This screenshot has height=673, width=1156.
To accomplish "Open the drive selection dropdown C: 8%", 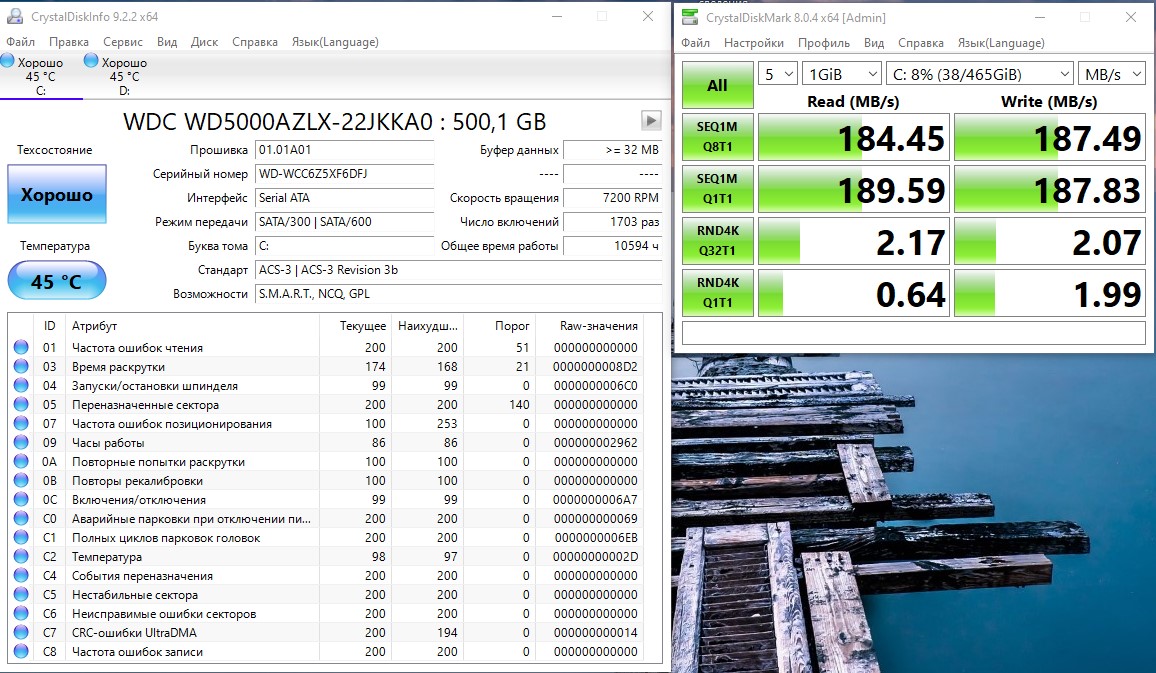I will point(979,74).
